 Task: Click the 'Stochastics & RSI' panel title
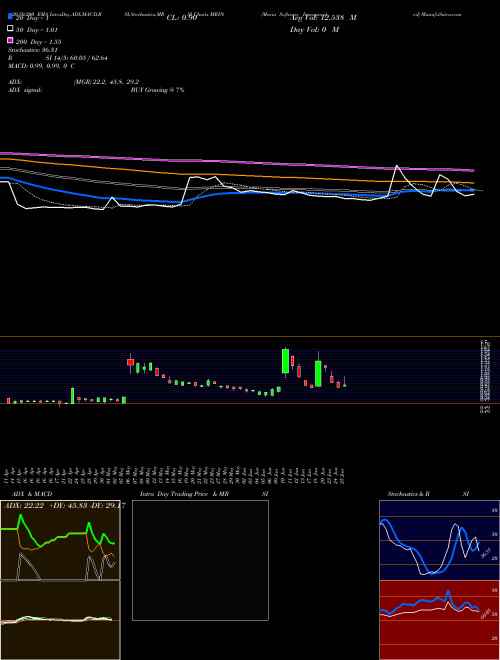[428, 494]
